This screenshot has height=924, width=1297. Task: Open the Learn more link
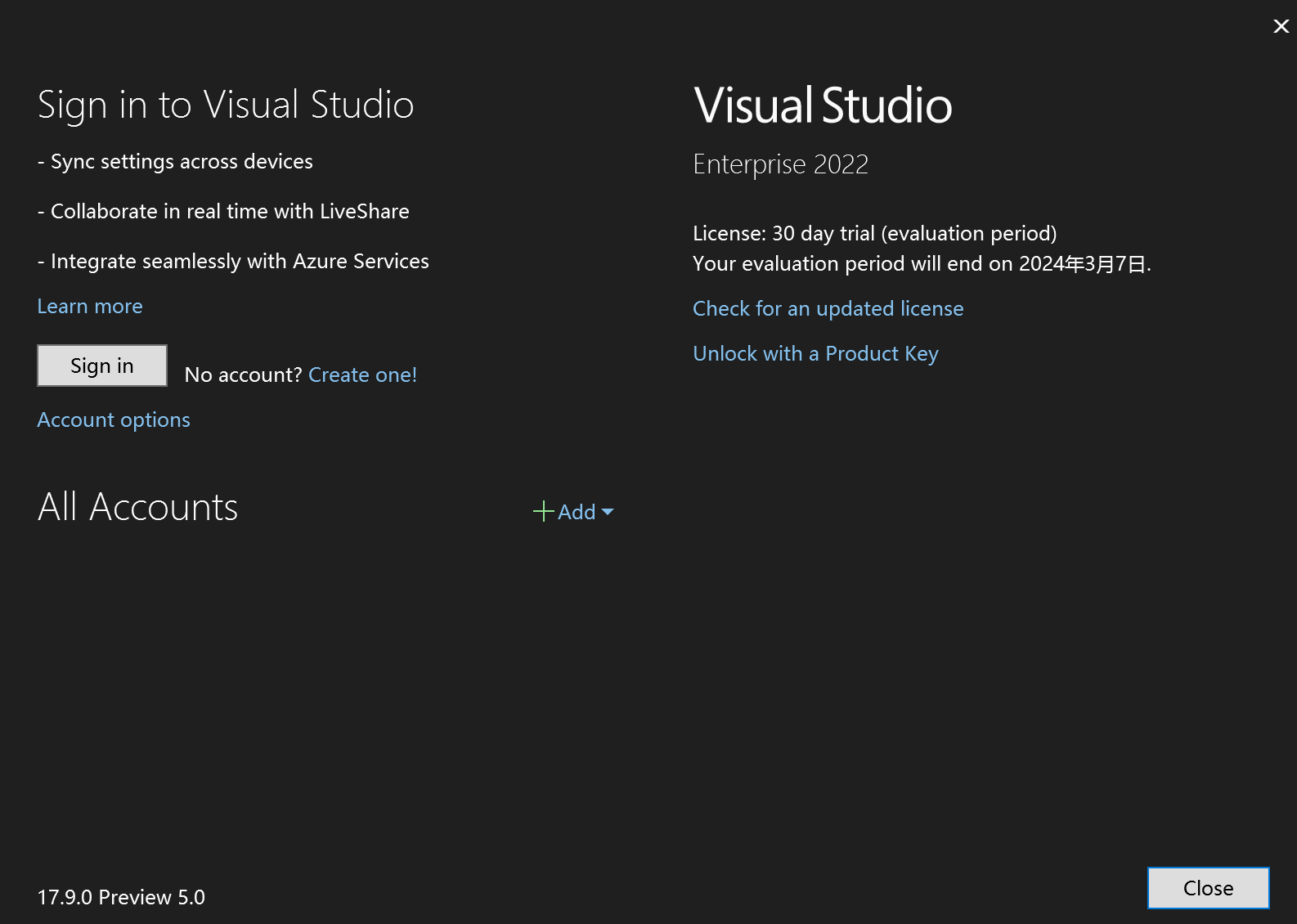coord(90,306)
